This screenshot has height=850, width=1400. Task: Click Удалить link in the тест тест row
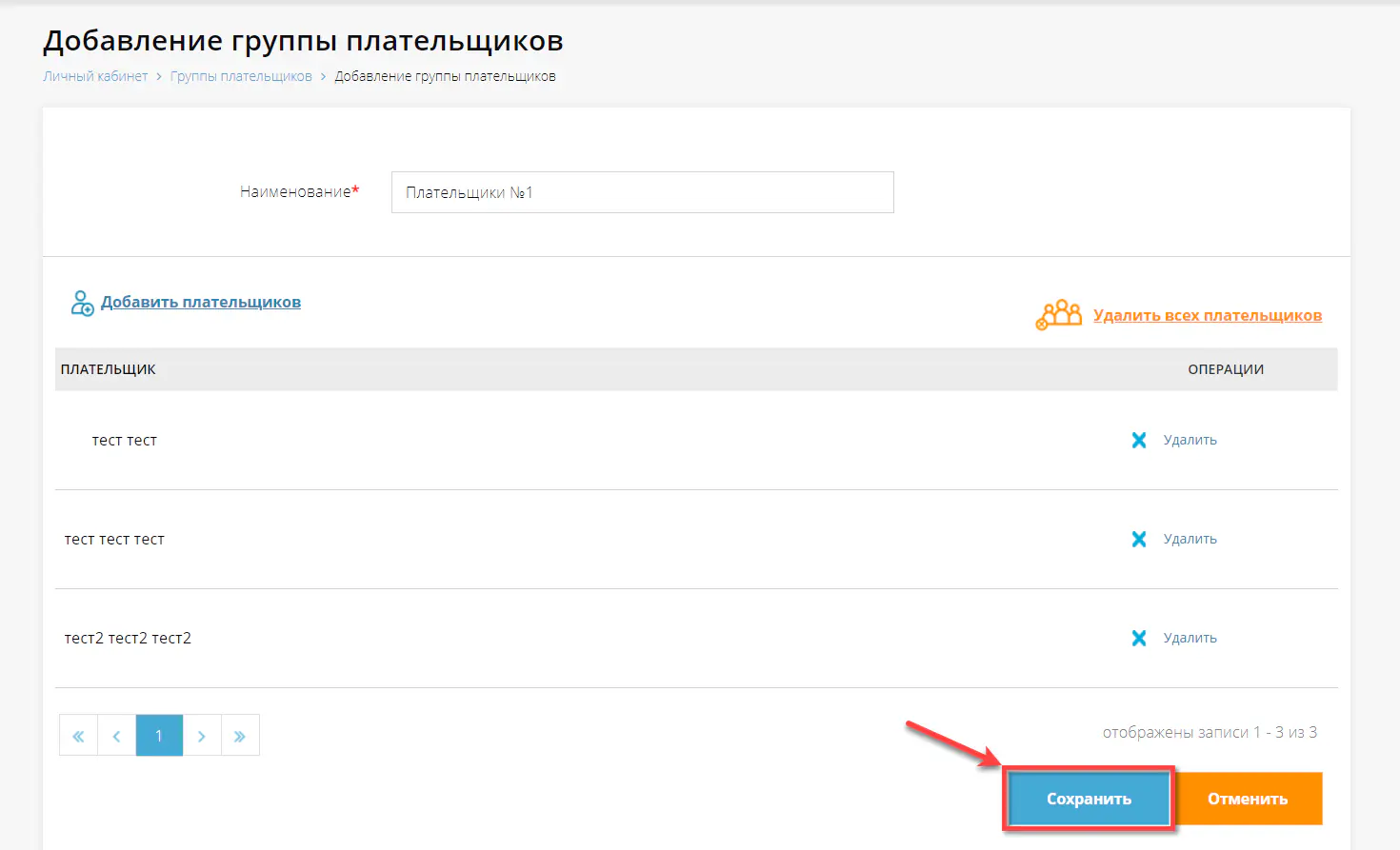coord(1190,439)
